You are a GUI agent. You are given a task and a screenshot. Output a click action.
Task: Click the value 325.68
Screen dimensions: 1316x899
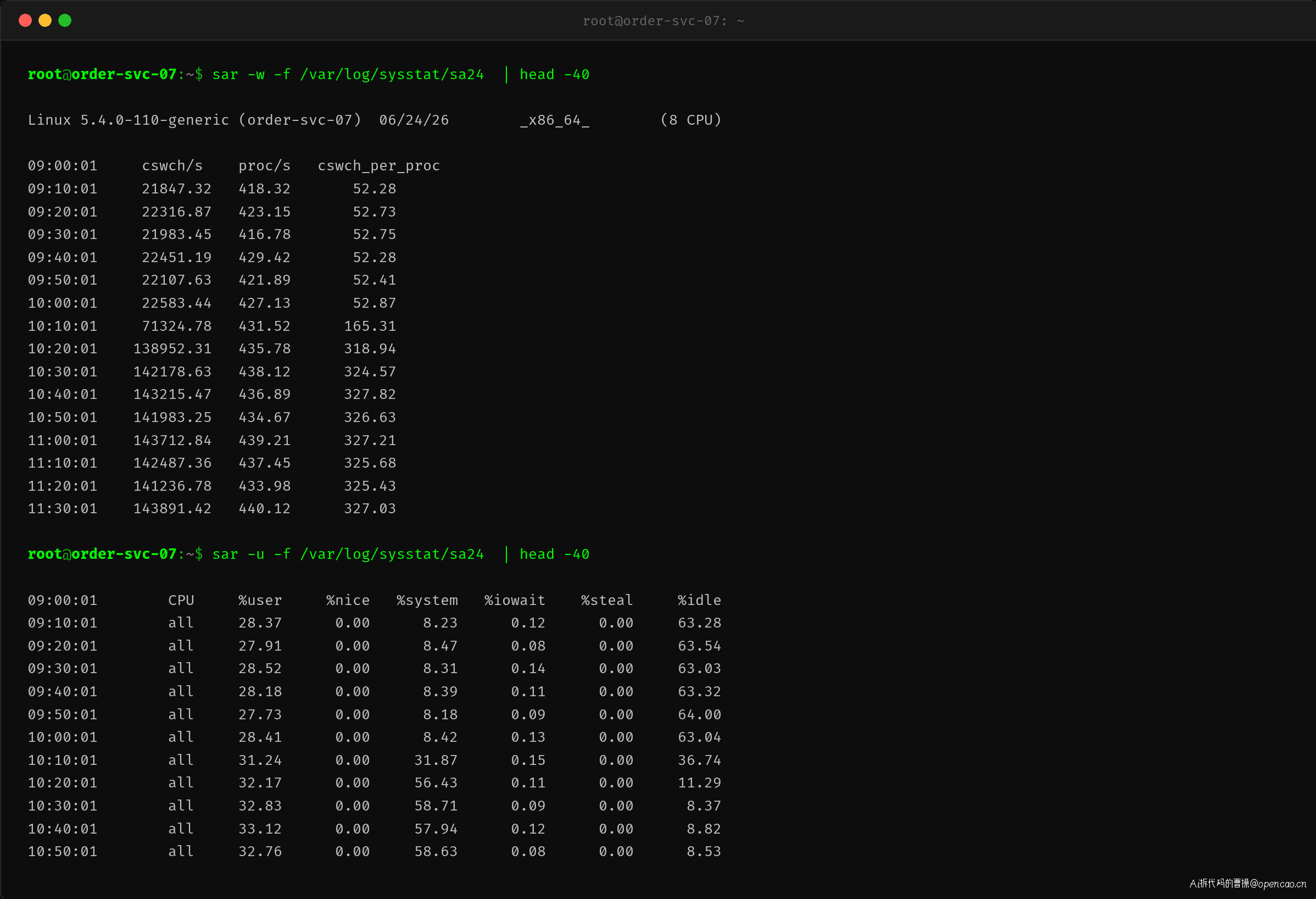click(x=370, y=463)
